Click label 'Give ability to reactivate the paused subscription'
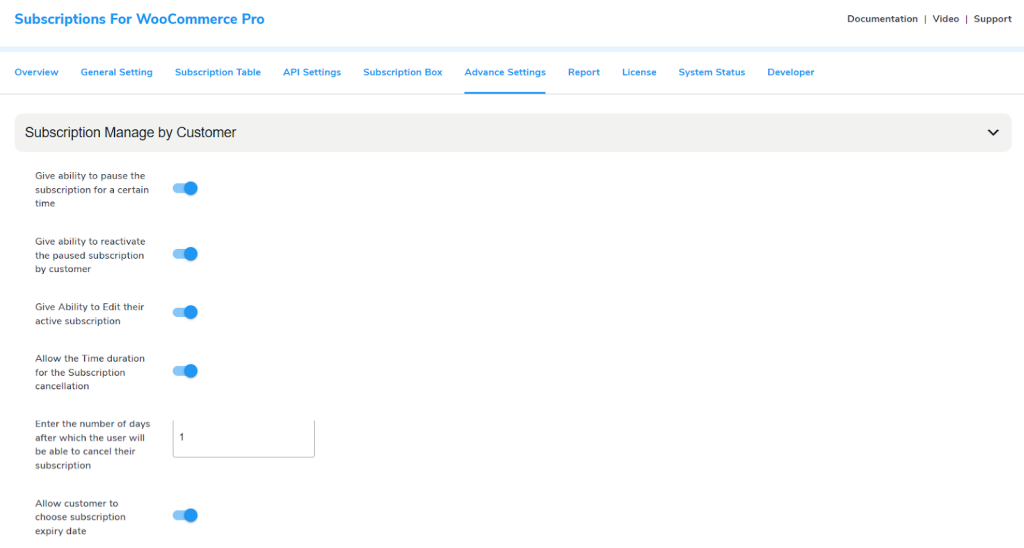1024x548 pixels. [x=90, y=255]
